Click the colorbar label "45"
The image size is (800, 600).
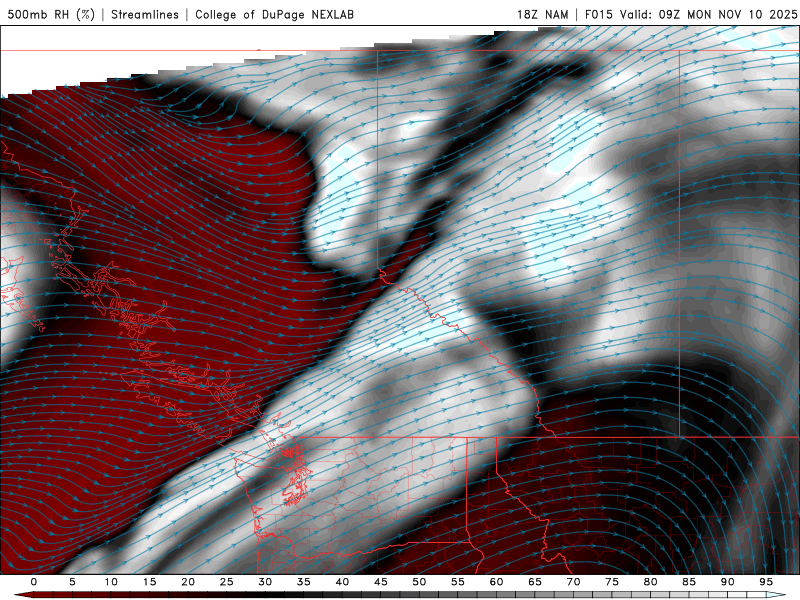pyautogui.click(x=381, y=582)
